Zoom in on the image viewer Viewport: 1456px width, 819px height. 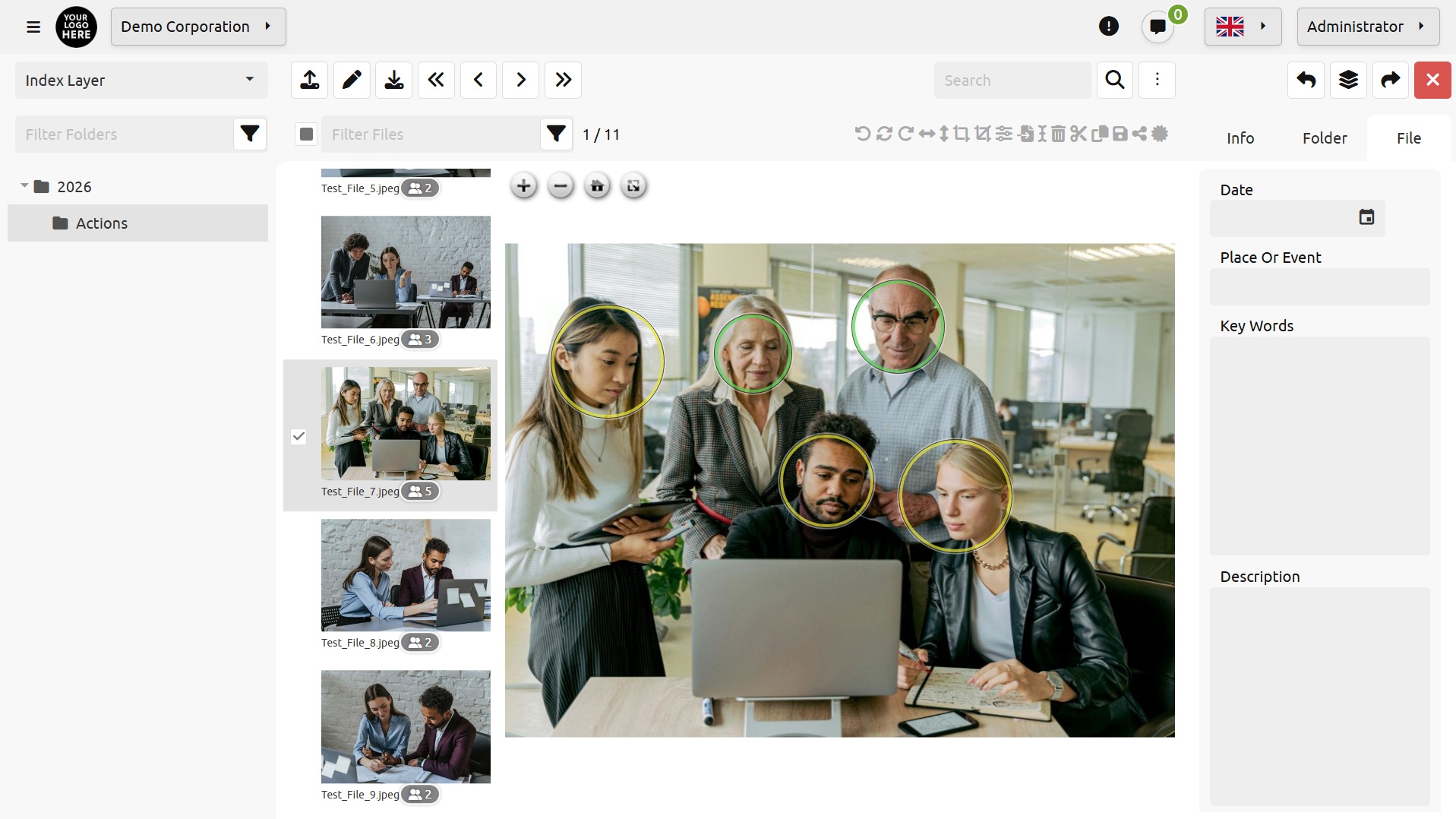point(523,186)
